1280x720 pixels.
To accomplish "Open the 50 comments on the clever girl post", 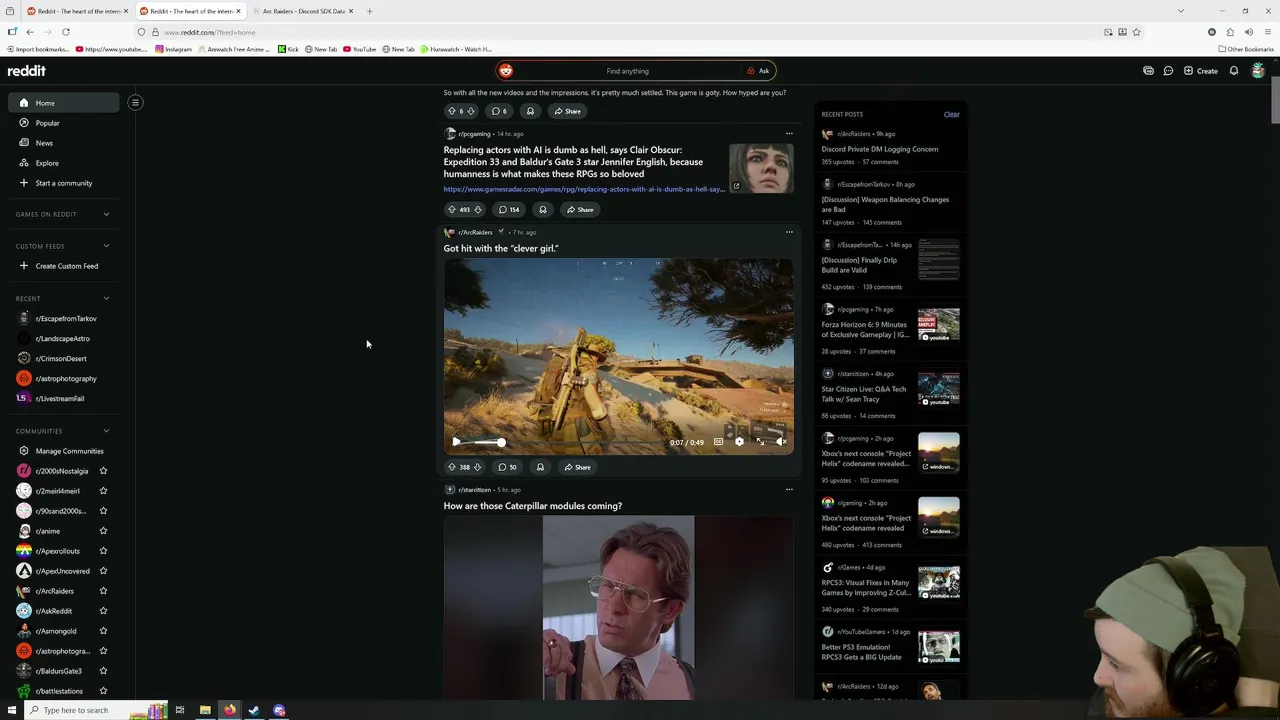I will pos(507,467).
